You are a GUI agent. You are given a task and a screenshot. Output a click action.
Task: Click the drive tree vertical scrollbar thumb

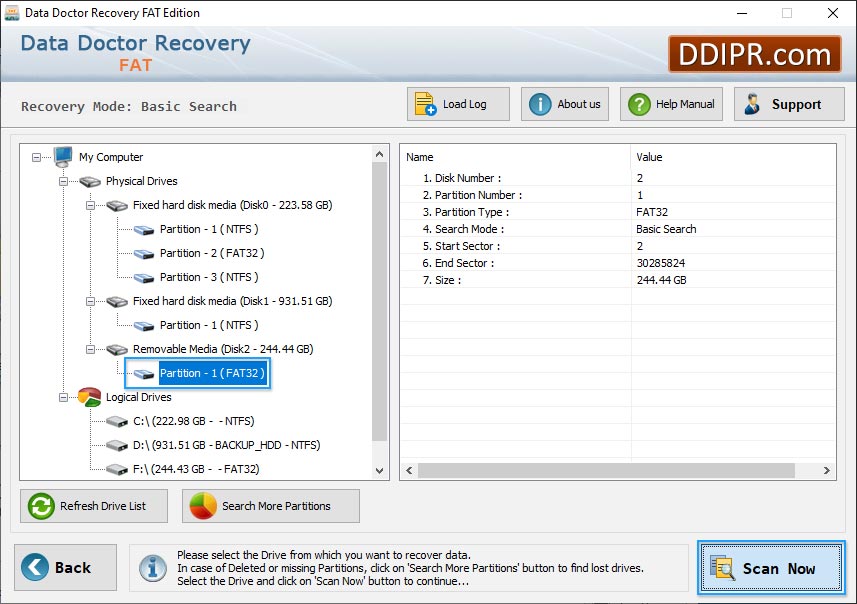[379, 302]
